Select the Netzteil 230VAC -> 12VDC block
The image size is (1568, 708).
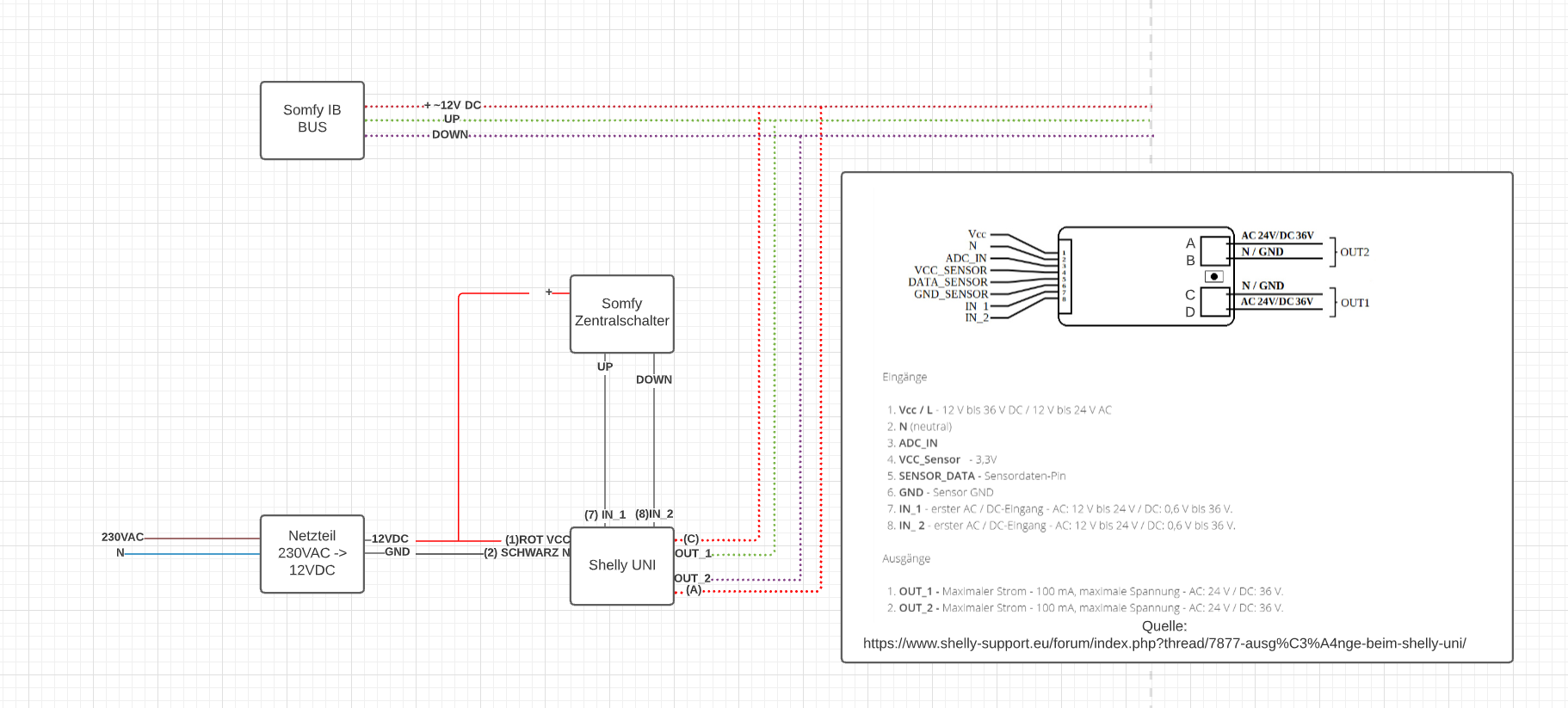pyautogui.click(x=312, y=554)
